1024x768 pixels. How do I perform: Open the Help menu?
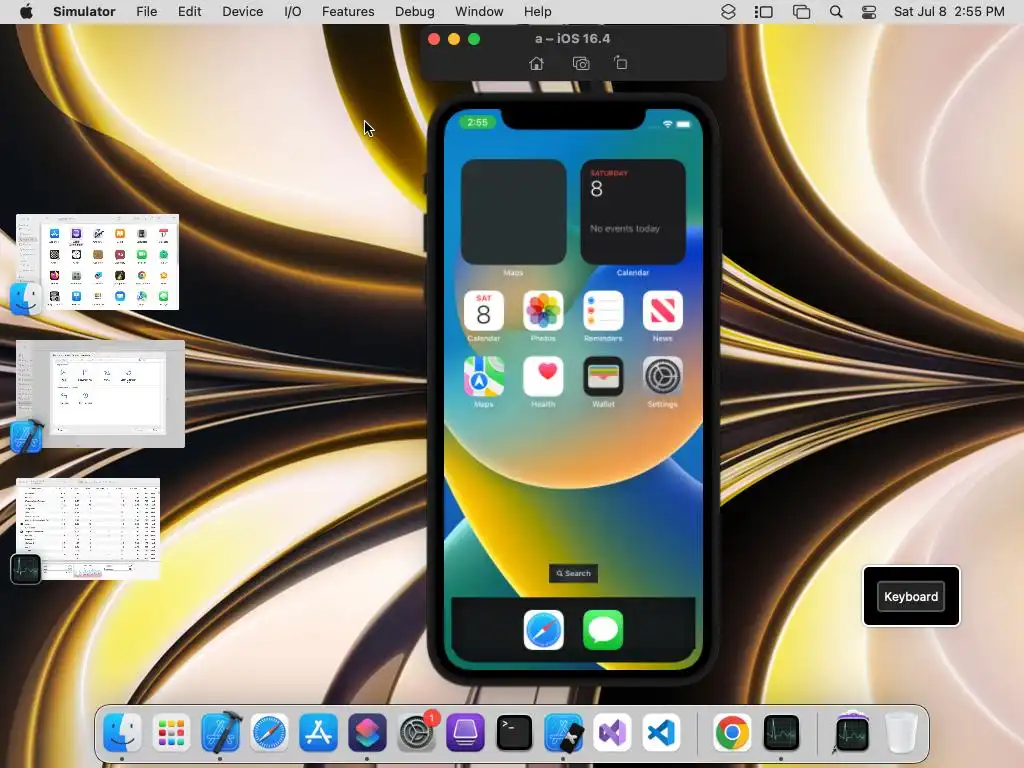point(537,12)
